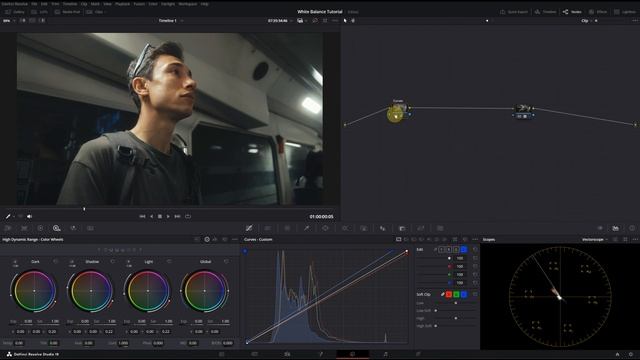The image size is (640, 360).
Task: Open the Curves palette
Action: tap(249, 228)
